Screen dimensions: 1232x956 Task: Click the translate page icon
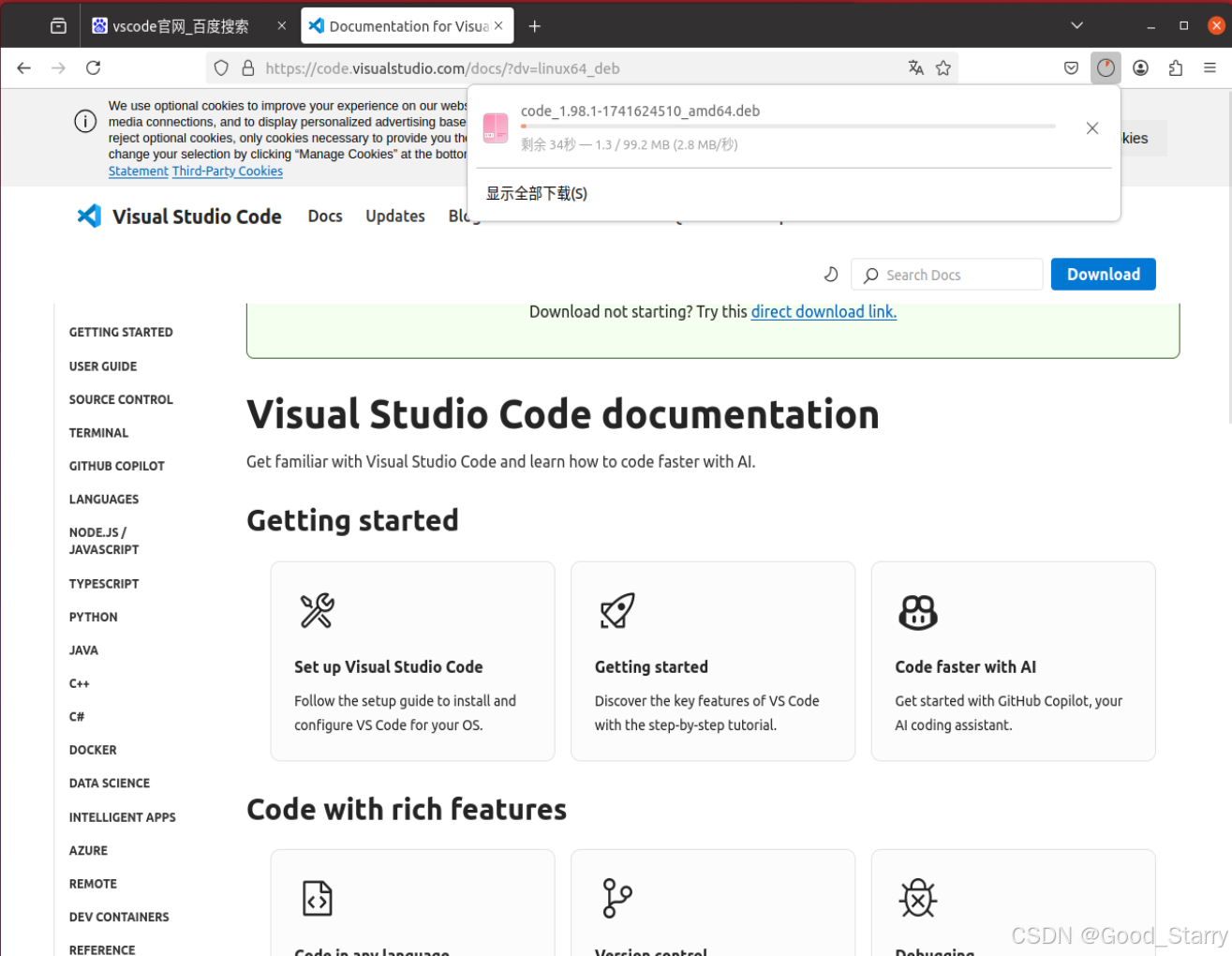click(916, 67)
